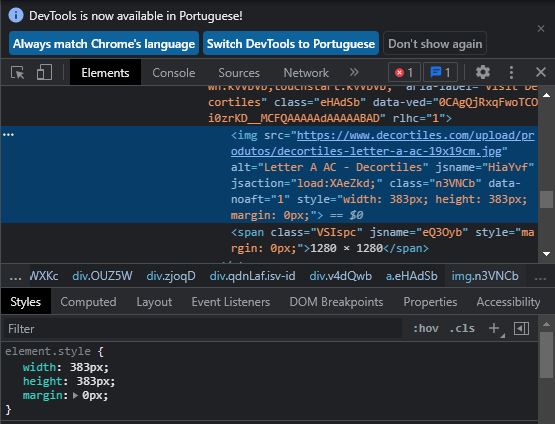Click the Styles pane scrollbar thumb
Viewport: 555px width, 424px height.
pos(547,355)
